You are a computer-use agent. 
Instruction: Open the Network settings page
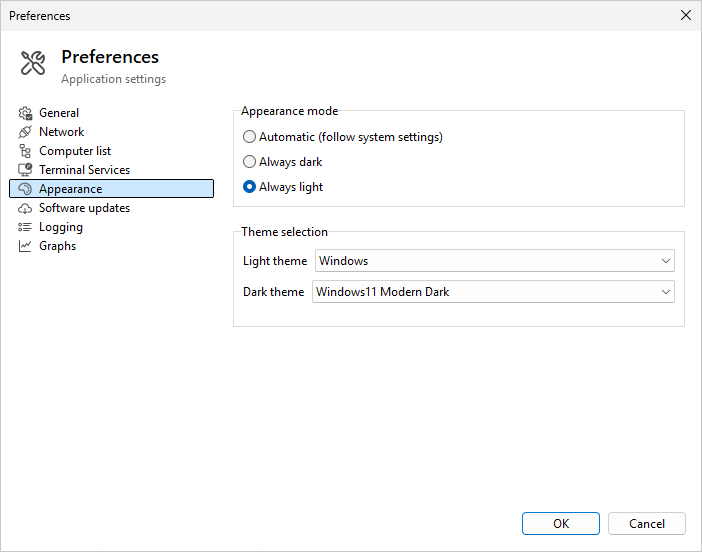[x=61, y=132]
